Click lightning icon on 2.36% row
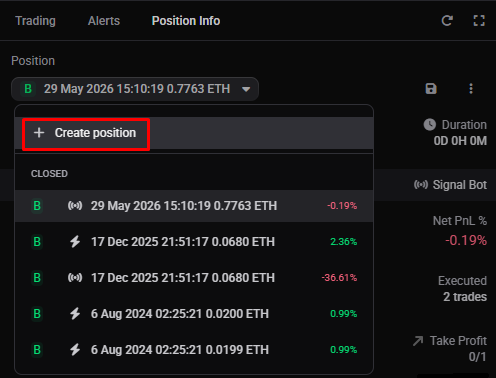 tap(75, 242)
